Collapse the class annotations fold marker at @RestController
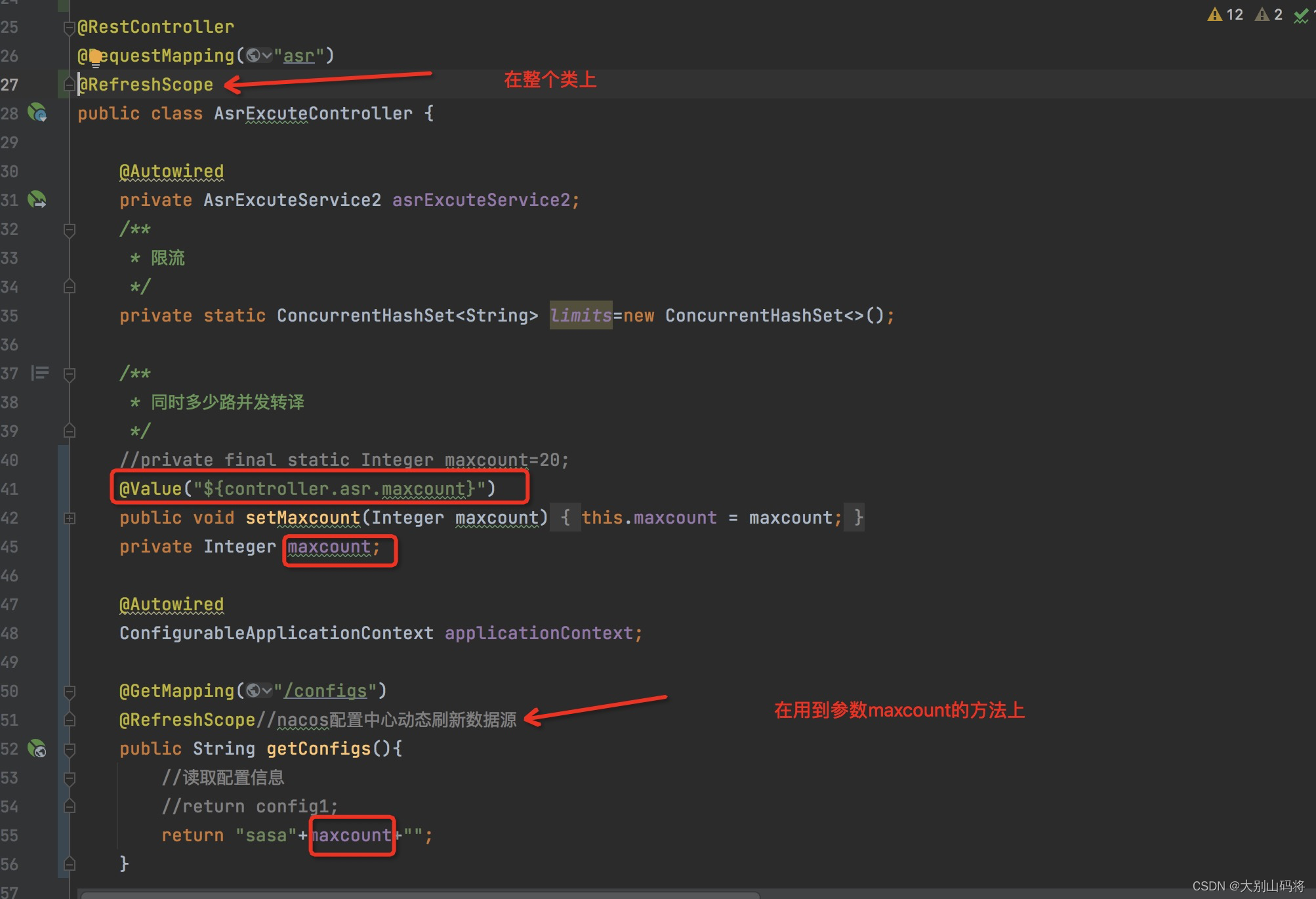 (68, 28)
